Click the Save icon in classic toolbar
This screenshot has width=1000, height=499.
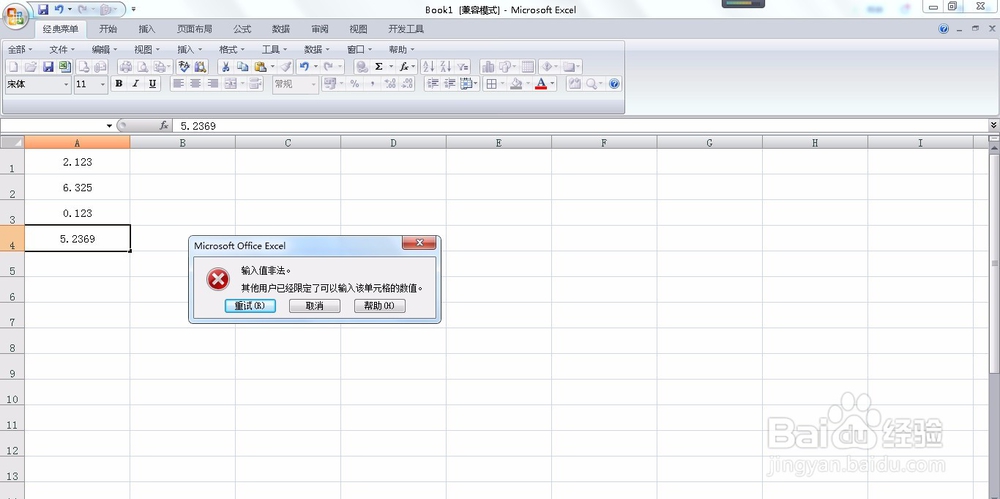pos(48,66)
